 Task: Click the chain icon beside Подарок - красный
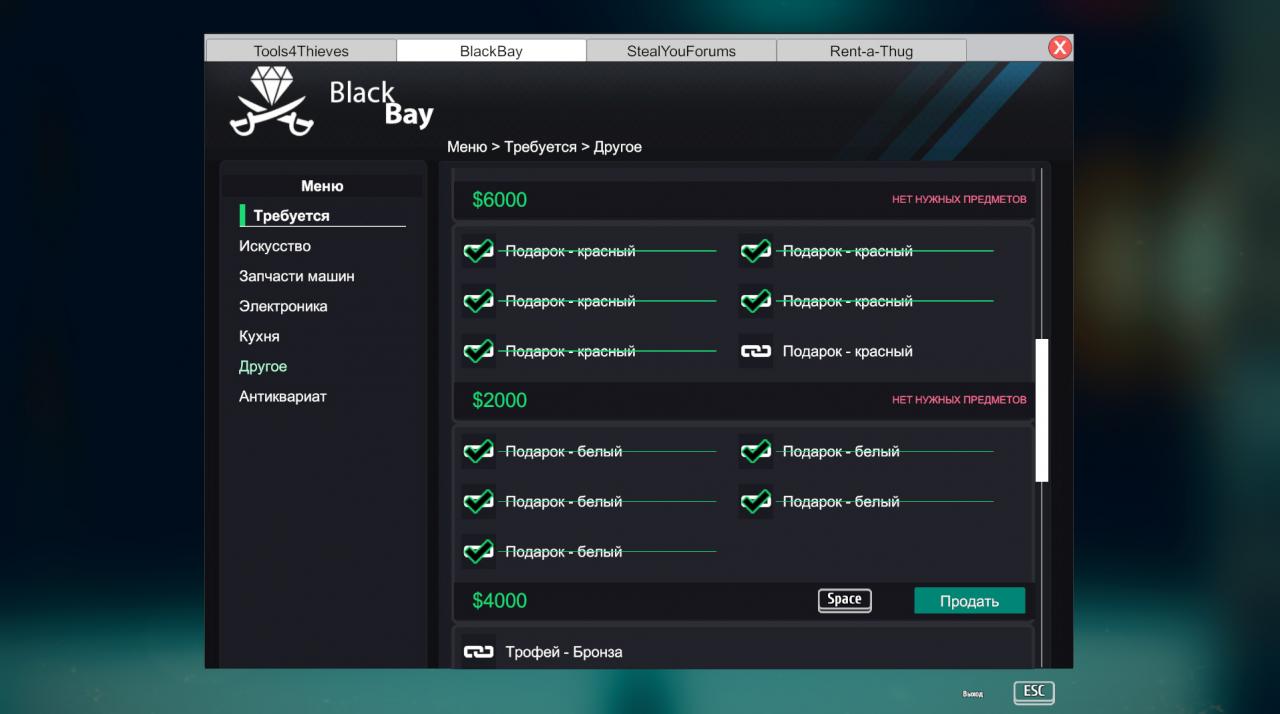755,351
